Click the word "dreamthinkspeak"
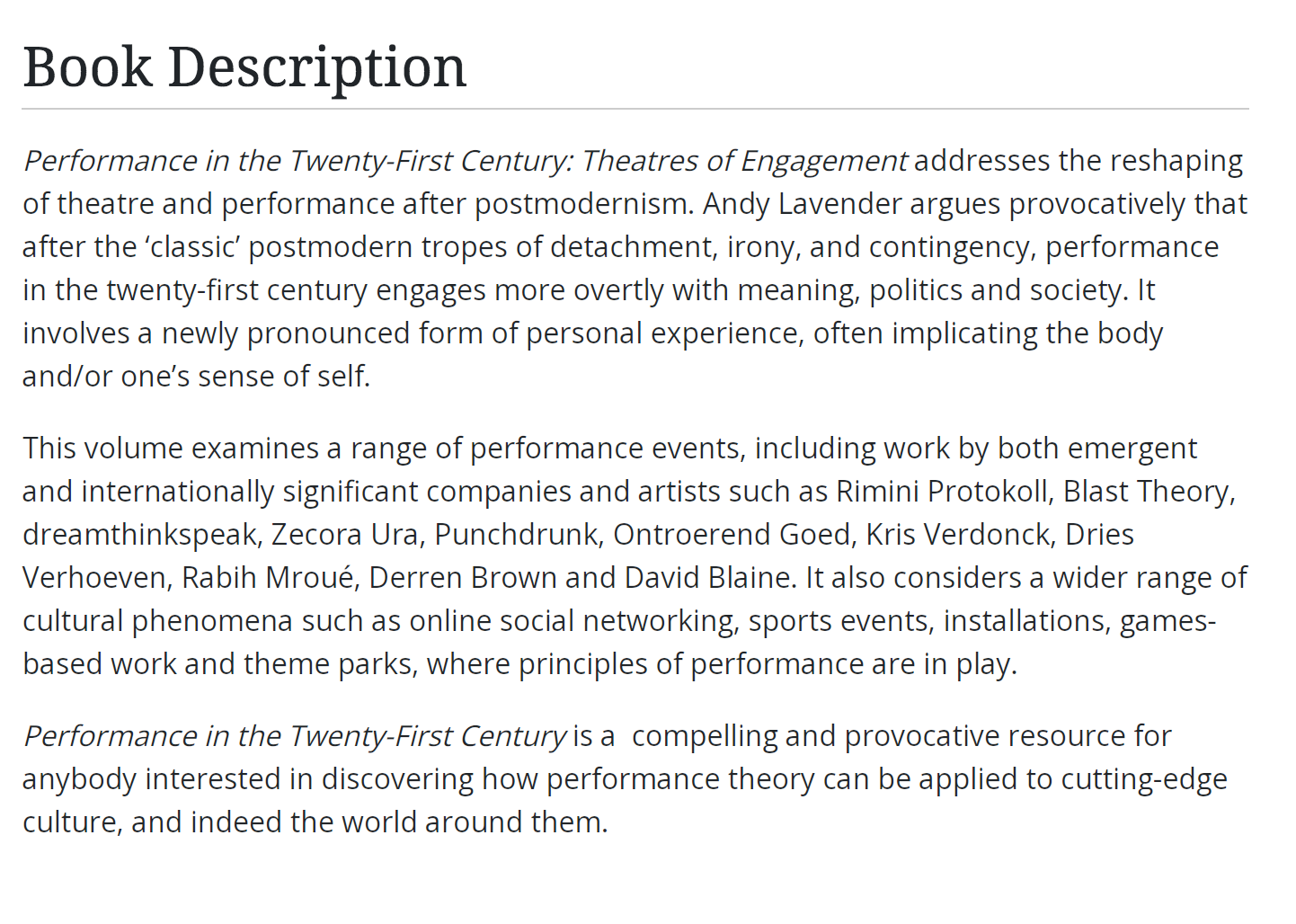1296x924 pixels. tap(141, 535)
